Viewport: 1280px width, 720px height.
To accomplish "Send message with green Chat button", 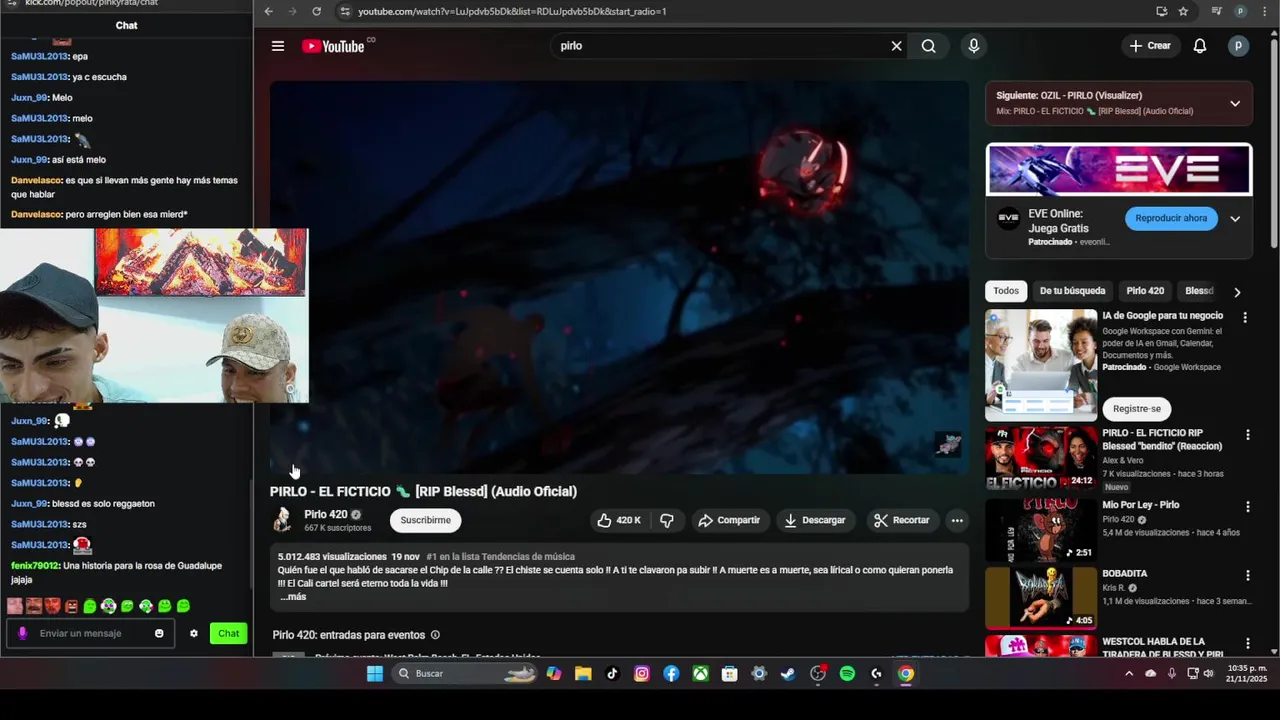I will (228, 633).
